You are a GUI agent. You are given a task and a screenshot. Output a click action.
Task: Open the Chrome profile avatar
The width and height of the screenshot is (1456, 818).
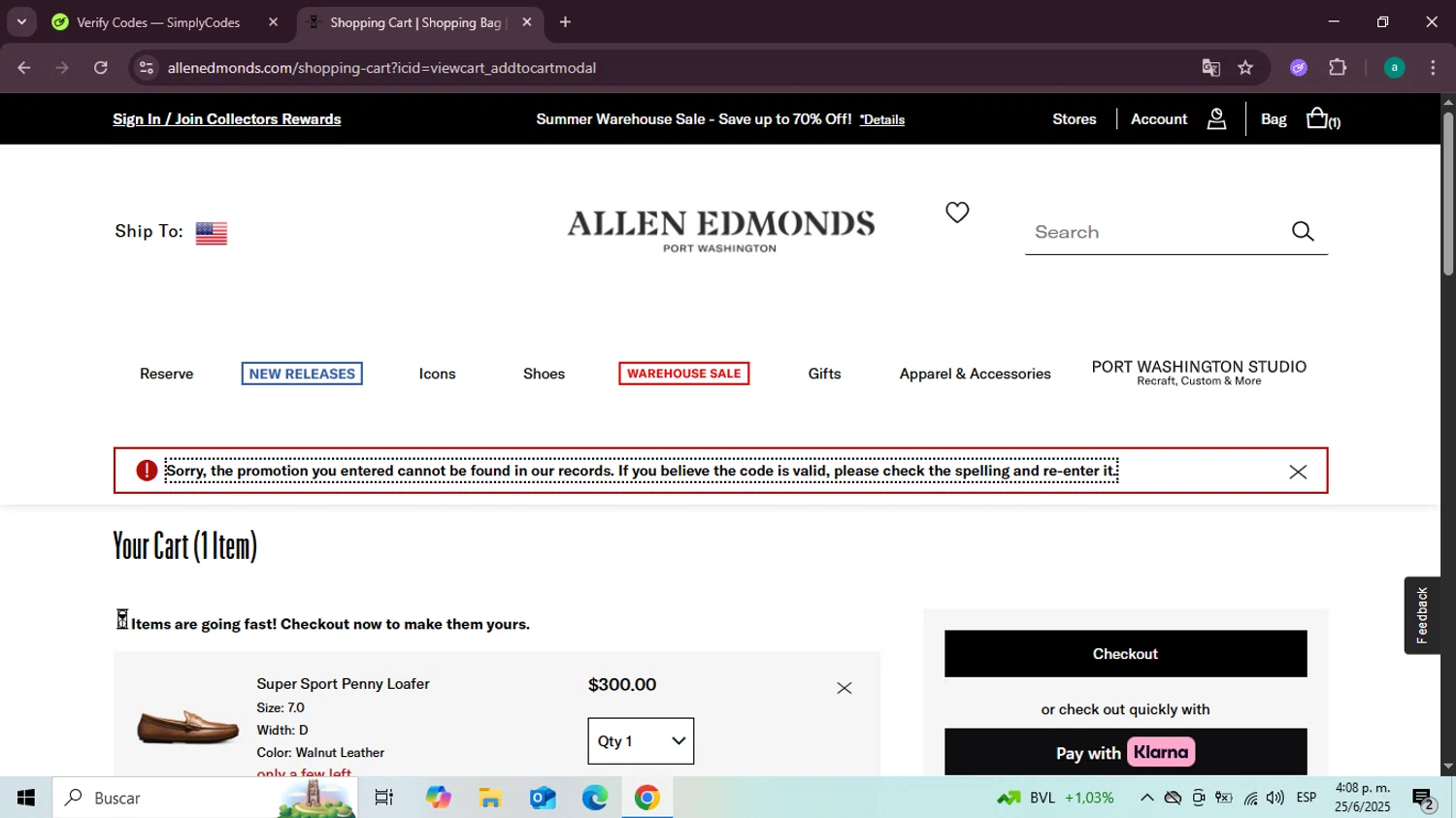coord(1394,68)
